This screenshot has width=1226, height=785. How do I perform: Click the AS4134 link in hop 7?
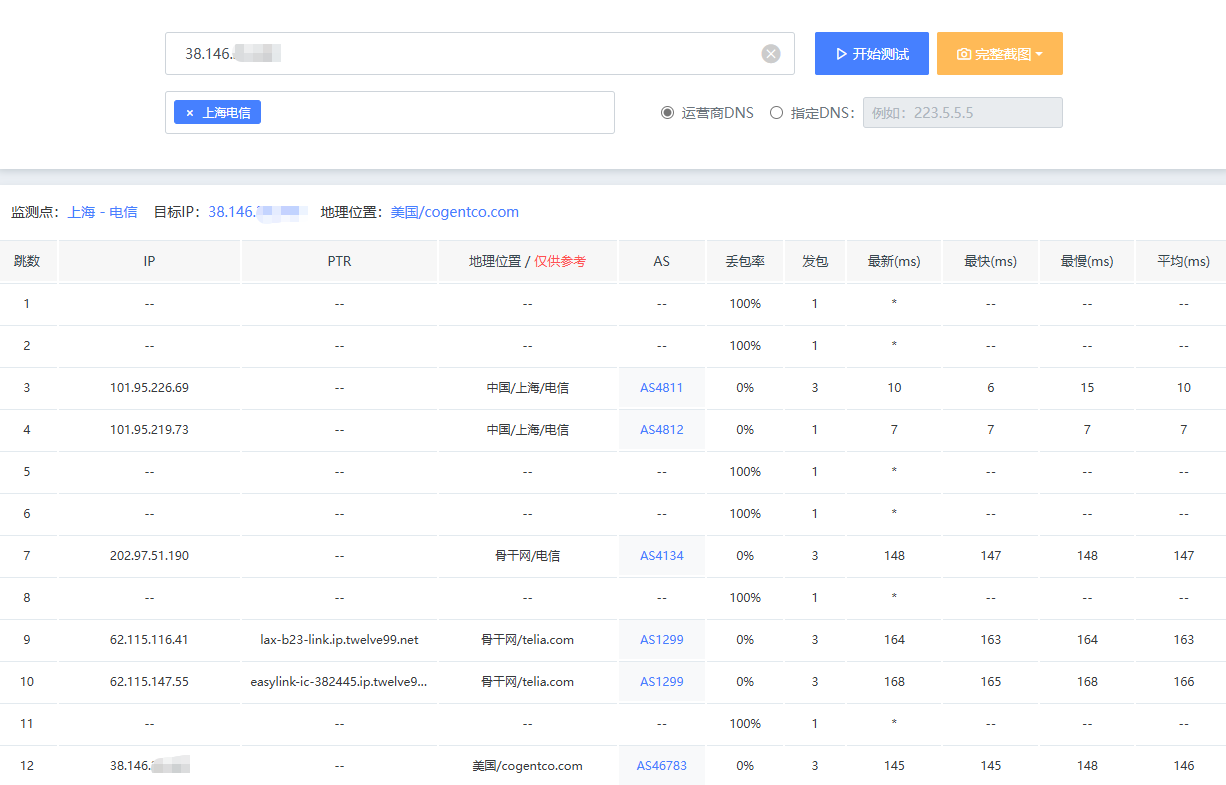(x=661, y=556)
